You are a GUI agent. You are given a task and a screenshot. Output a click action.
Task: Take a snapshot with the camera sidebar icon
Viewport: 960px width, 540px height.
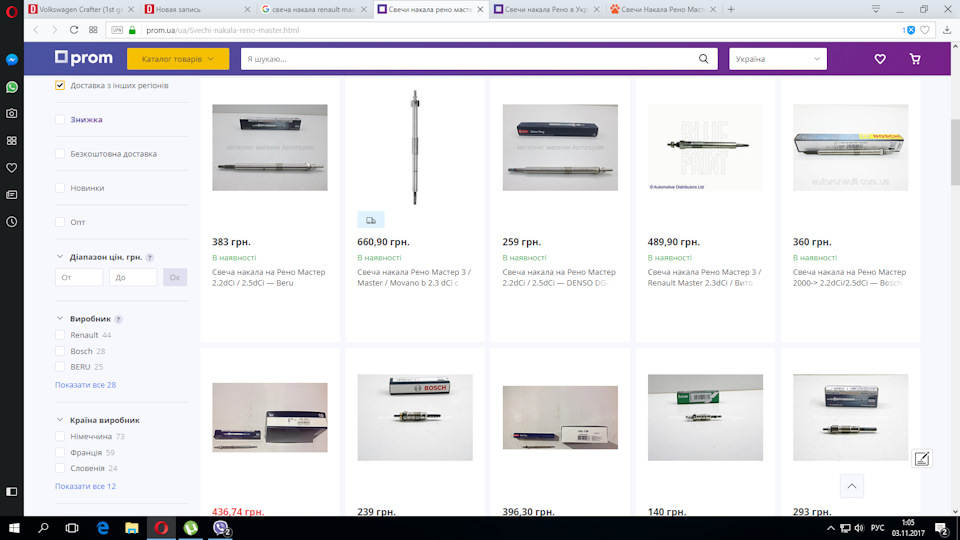[x=12, y=113]
